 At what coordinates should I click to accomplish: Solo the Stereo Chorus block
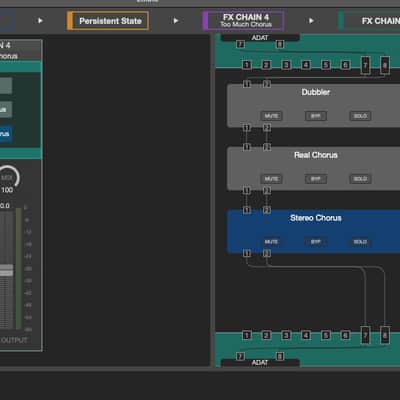coord(360,242)
